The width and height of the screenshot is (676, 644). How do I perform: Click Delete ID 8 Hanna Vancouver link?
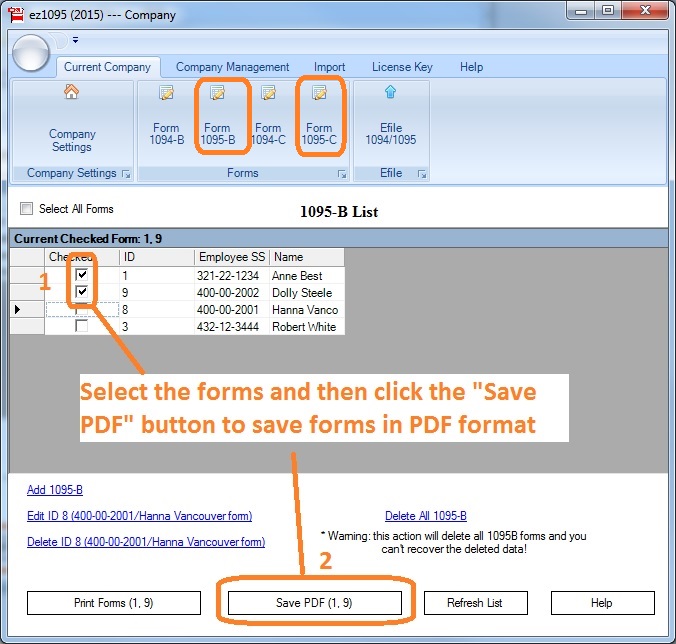pyautogui.click(x=146, y=542)
